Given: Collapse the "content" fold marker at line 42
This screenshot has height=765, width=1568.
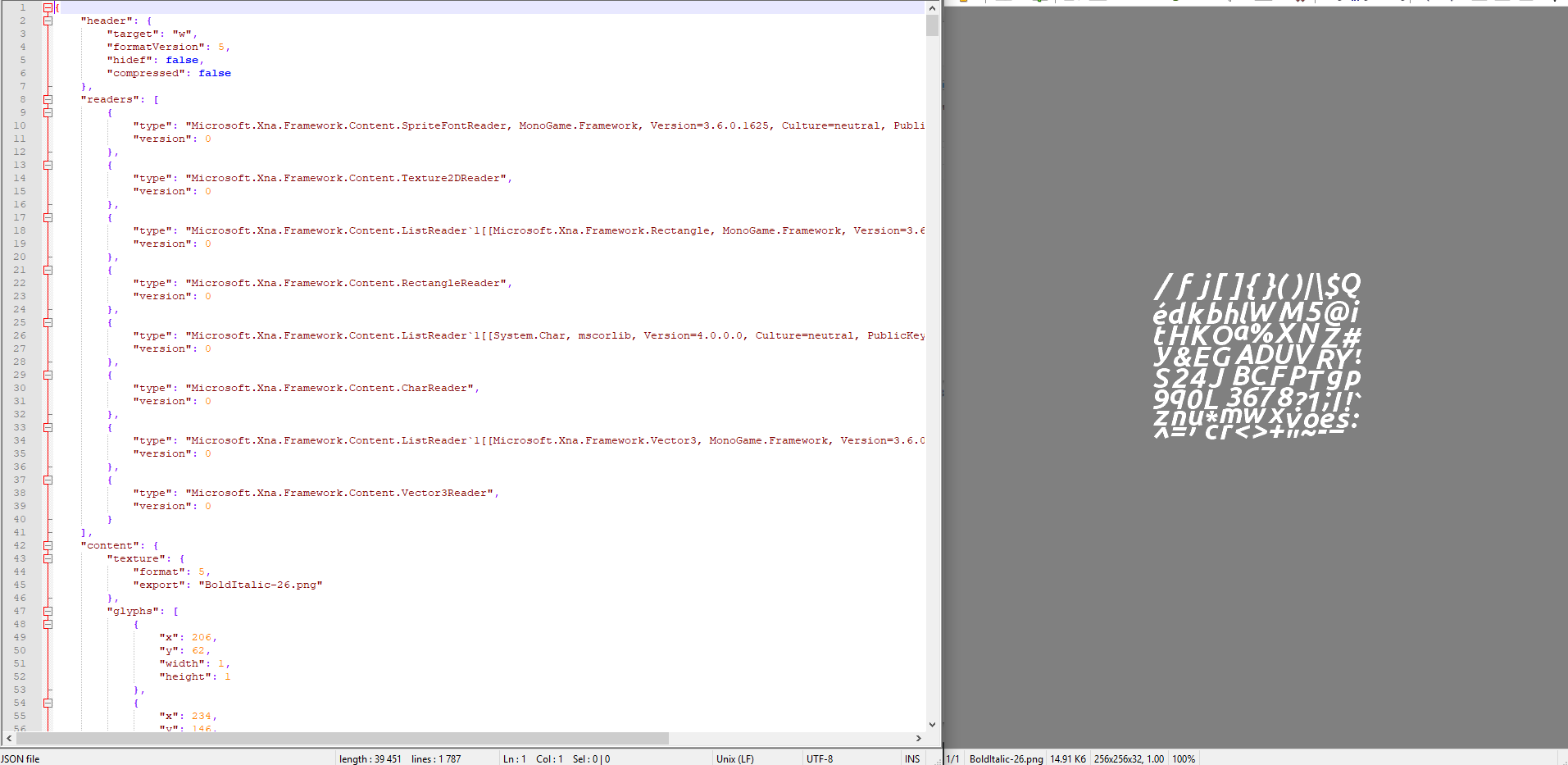Looking at the screenshot, I should [x=48, y=545].
